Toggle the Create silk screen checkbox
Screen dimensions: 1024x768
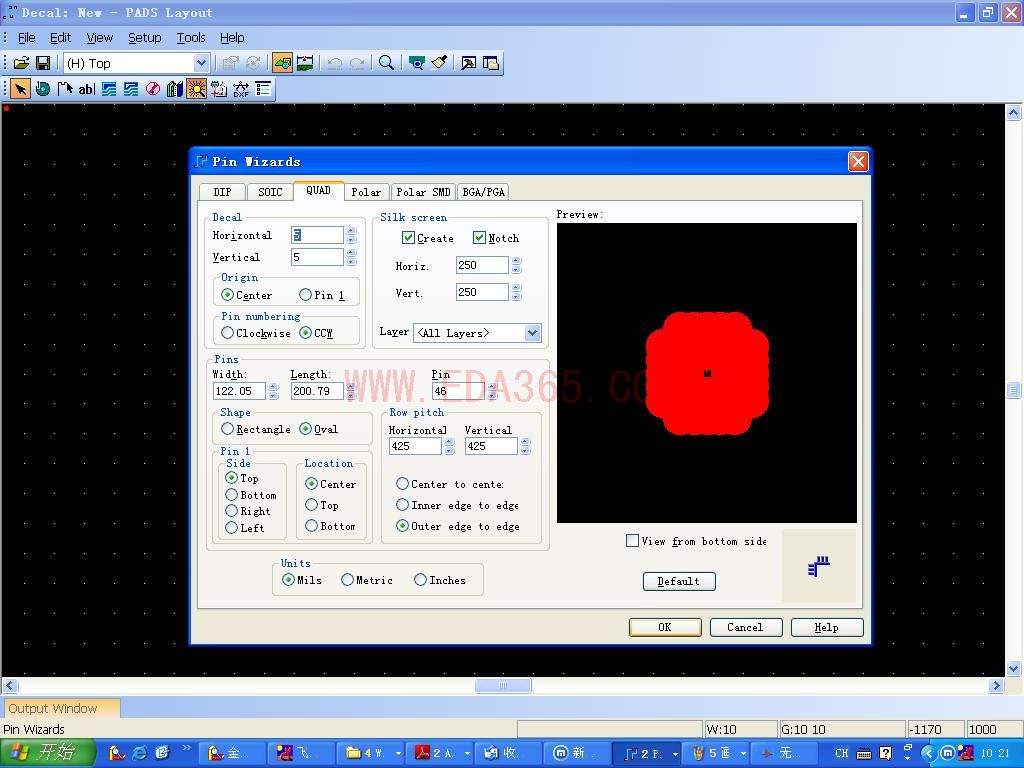click(408, 238)
